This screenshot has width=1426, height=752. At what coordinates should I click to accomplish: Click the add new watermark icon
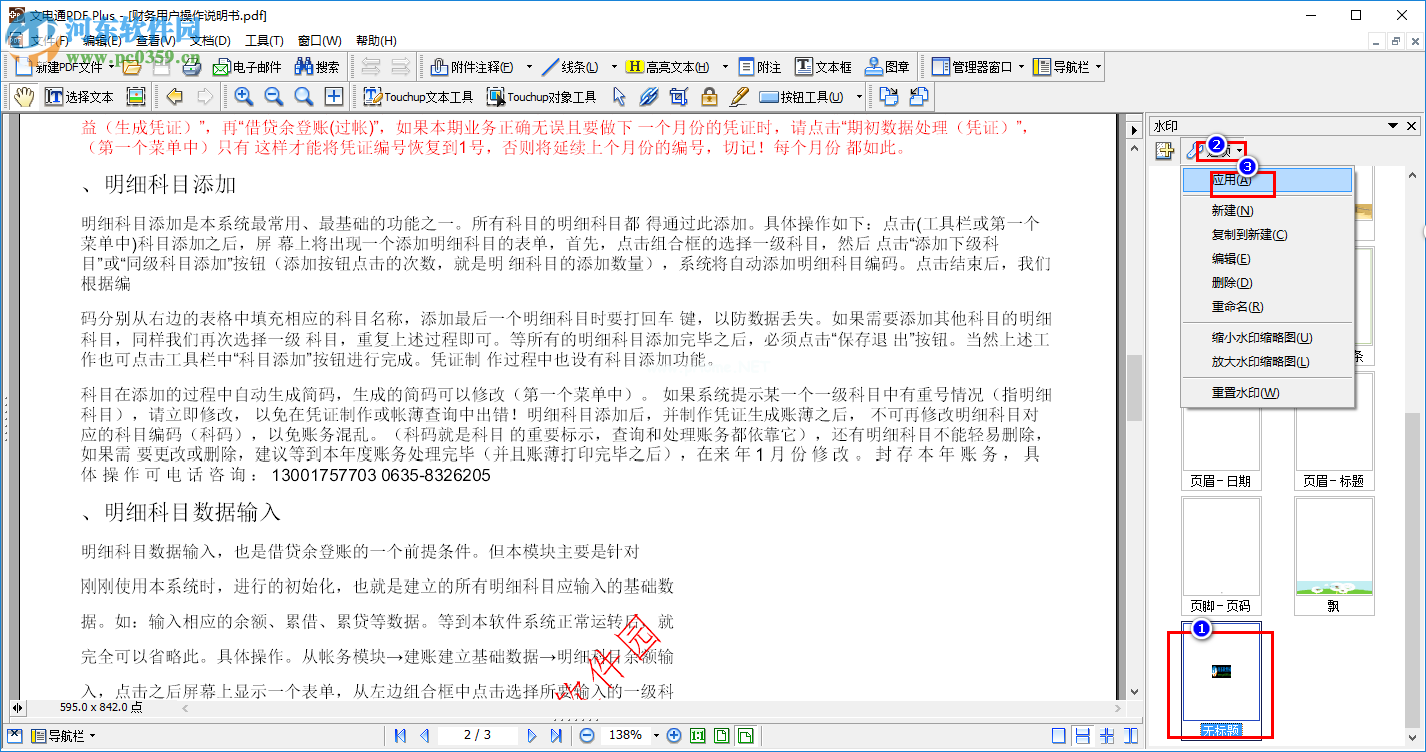[x=1164, y=151]
